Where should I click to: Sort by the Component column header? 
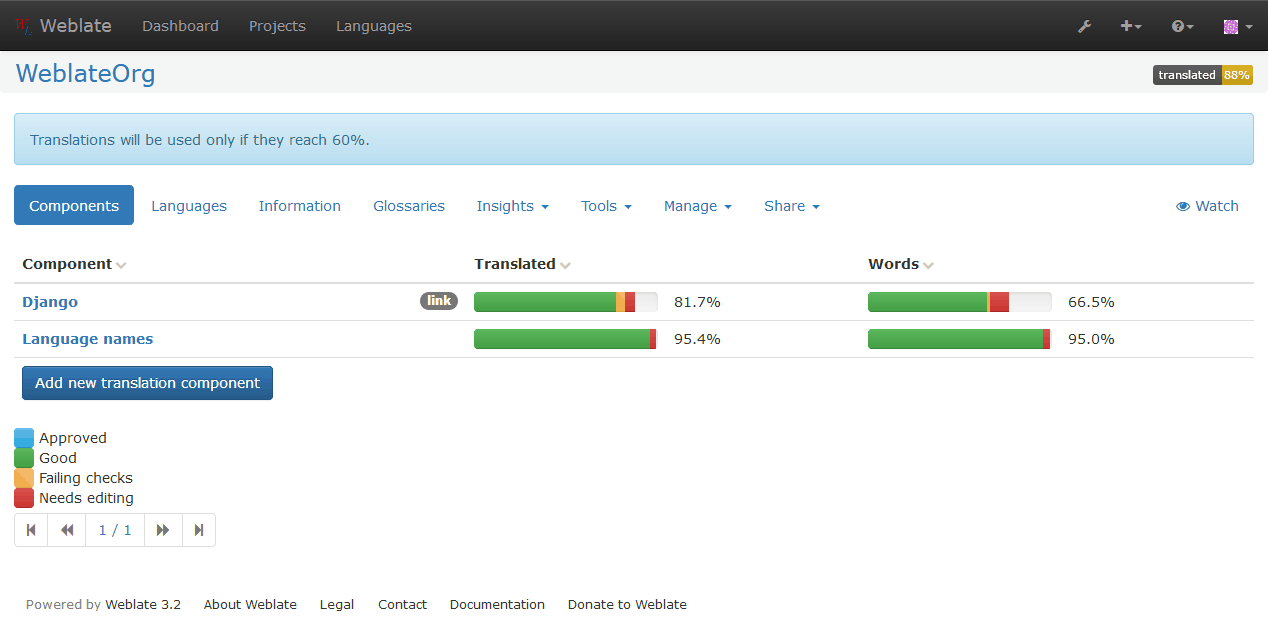(74, 264)
